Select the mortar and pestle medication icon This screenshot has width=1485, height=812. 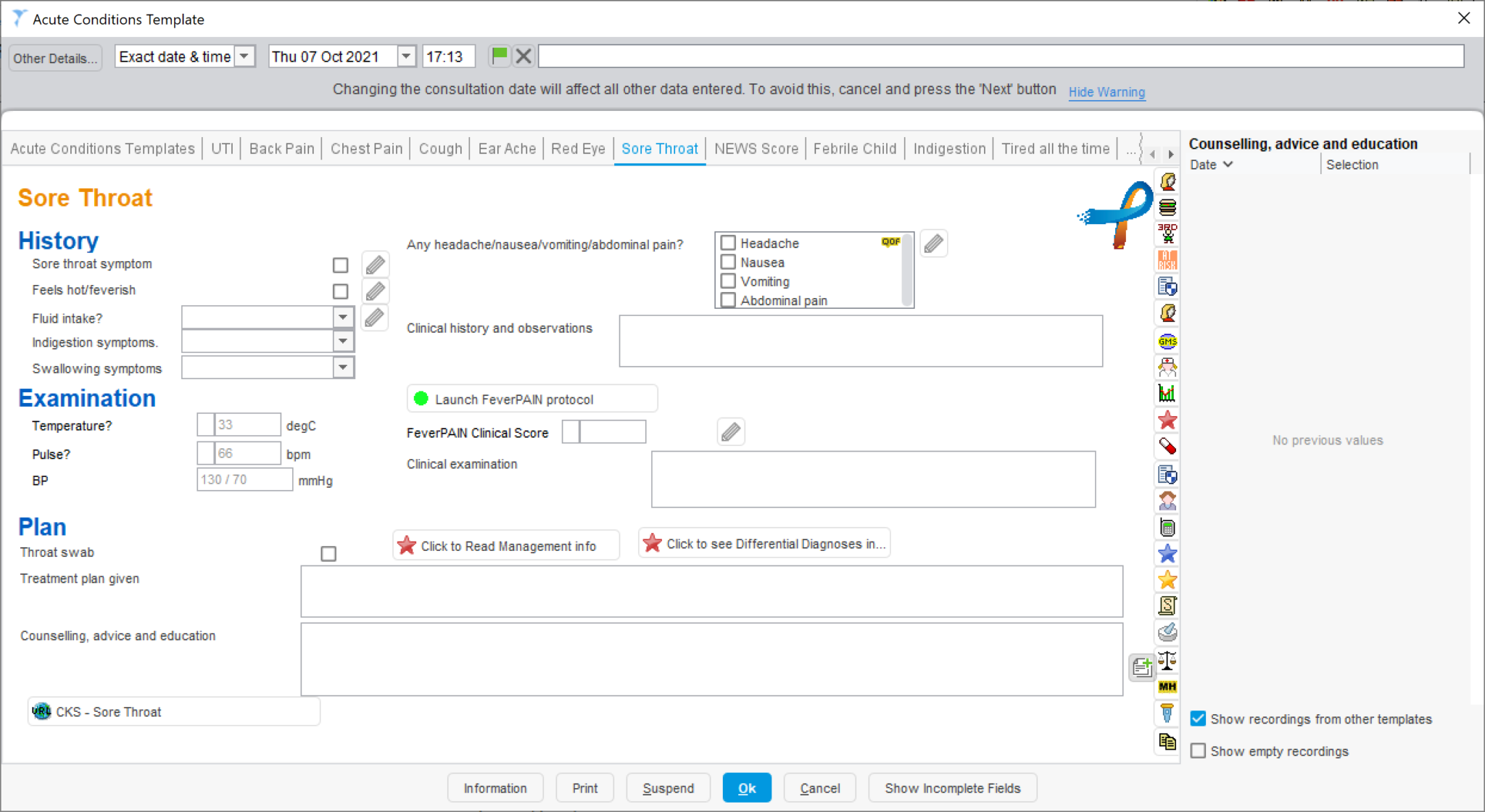pyautogui.click(x=1167, y=632)
